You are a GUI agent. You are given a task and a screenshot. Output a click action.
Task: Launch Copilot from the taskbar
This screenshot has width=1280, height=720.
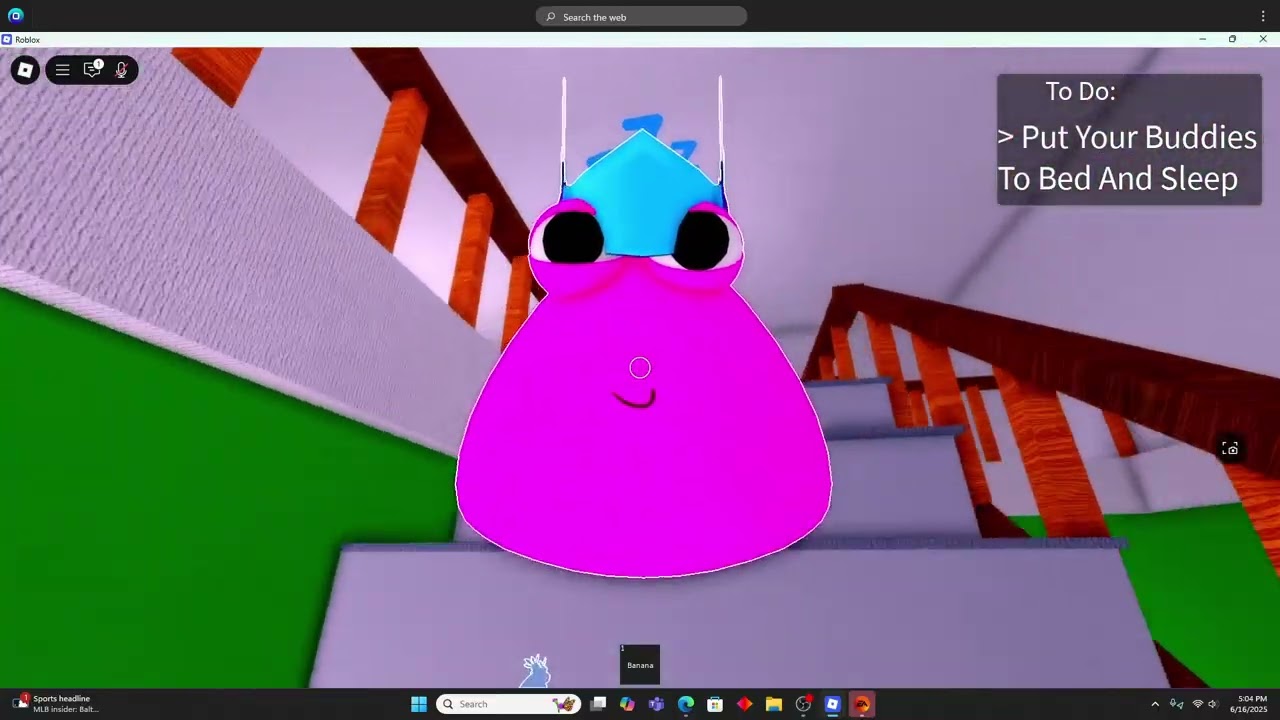point(627,704)
